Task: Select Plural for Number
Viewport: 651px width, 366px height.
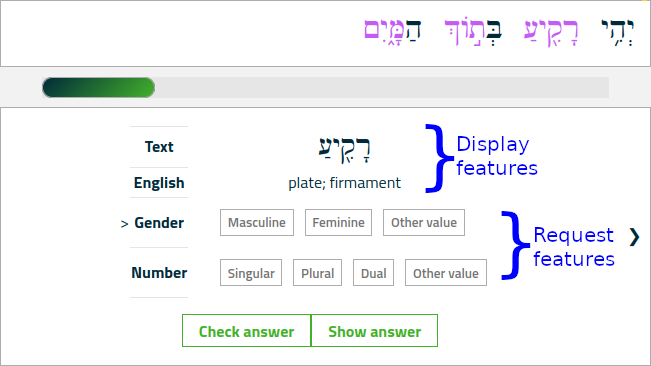Action: pyautogui.click(x=317, y=273)
